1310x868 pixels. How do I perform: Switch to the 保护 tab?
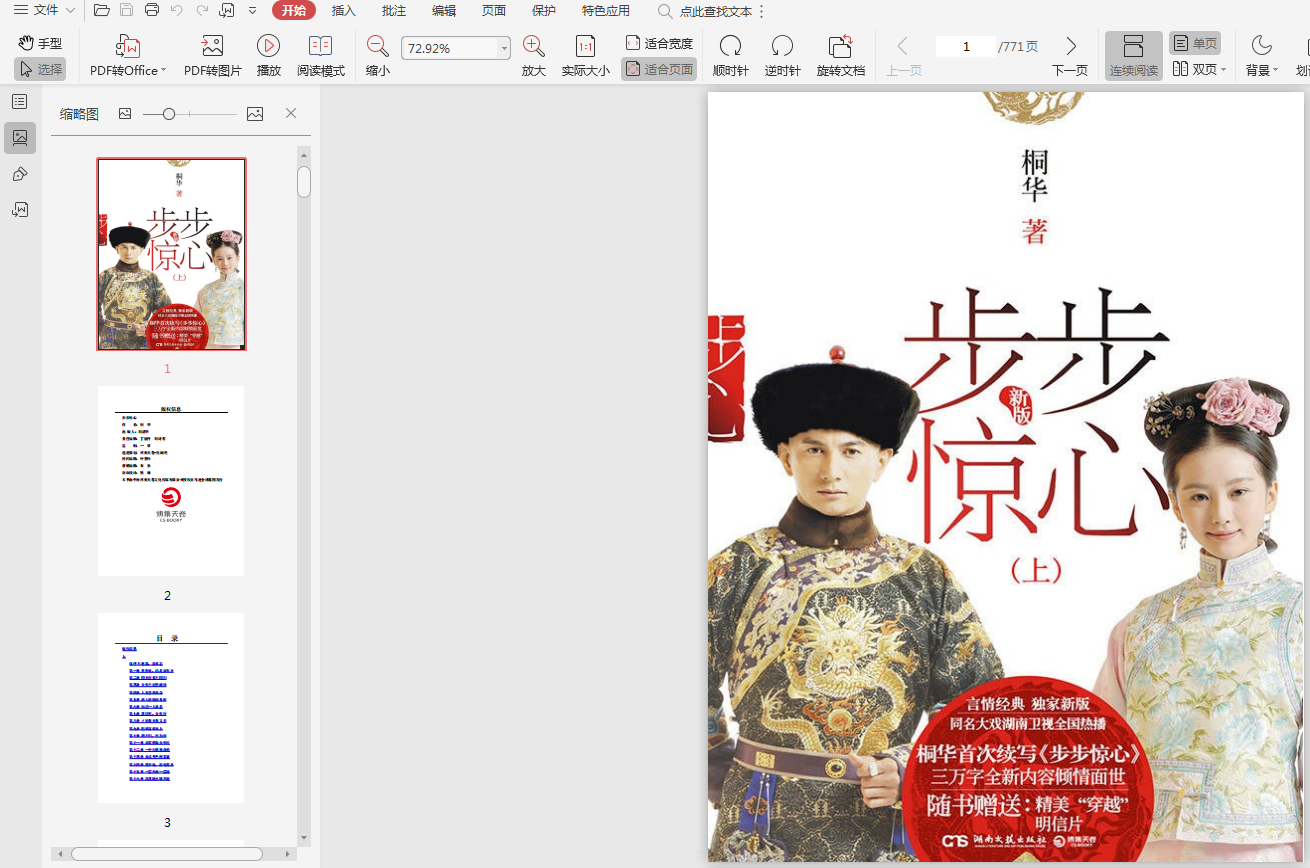[544, 11]
